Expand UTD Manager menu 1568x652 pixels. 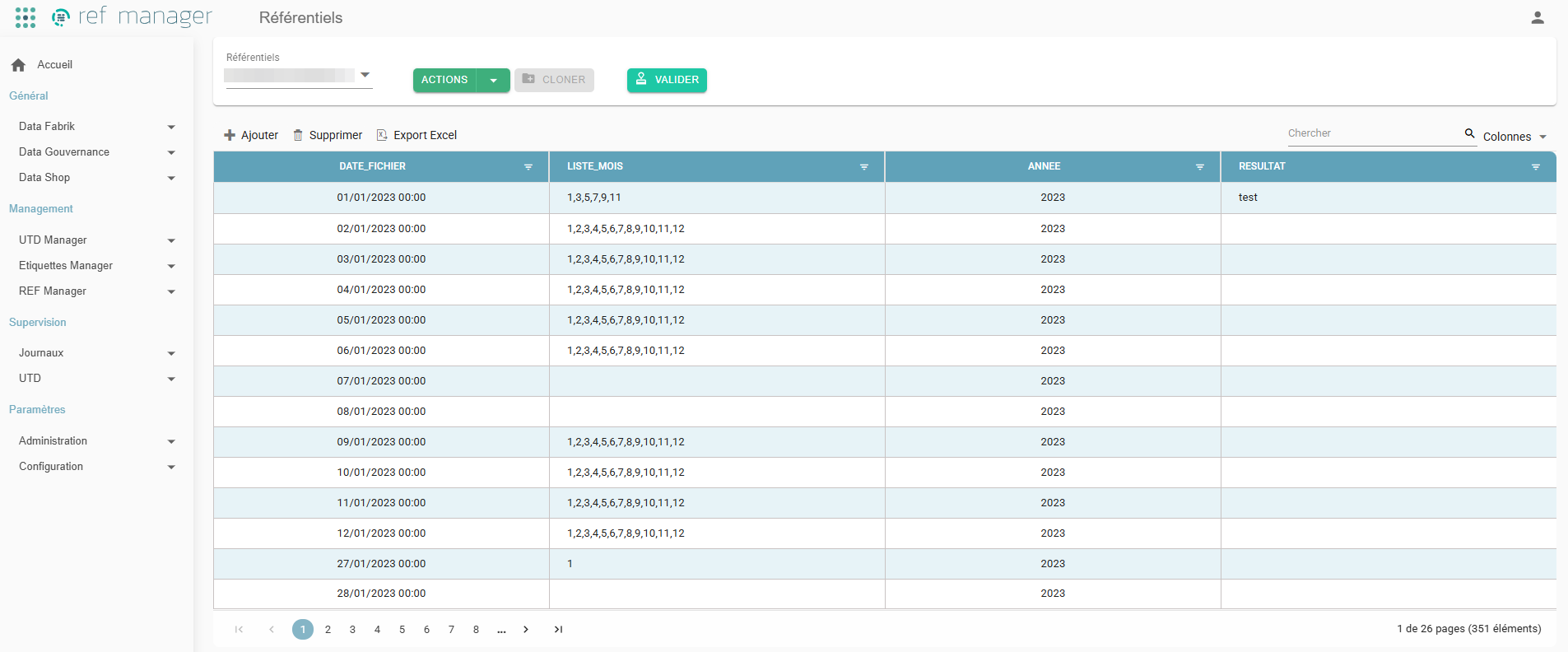pyautogui.click(x=96, y=240)
